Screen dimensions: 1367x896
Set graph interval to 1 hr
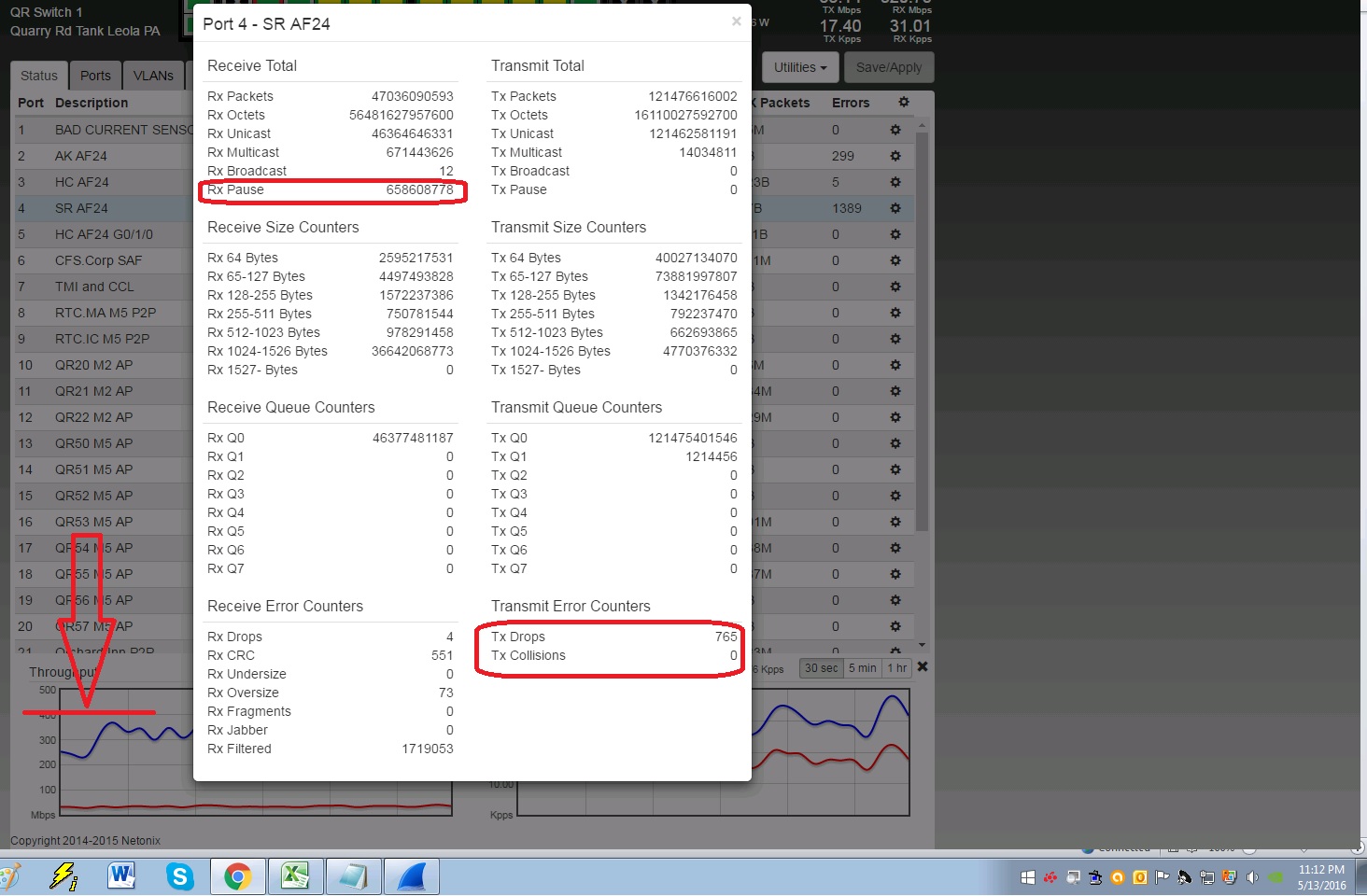pyautogui.click(x=896, y=668)
